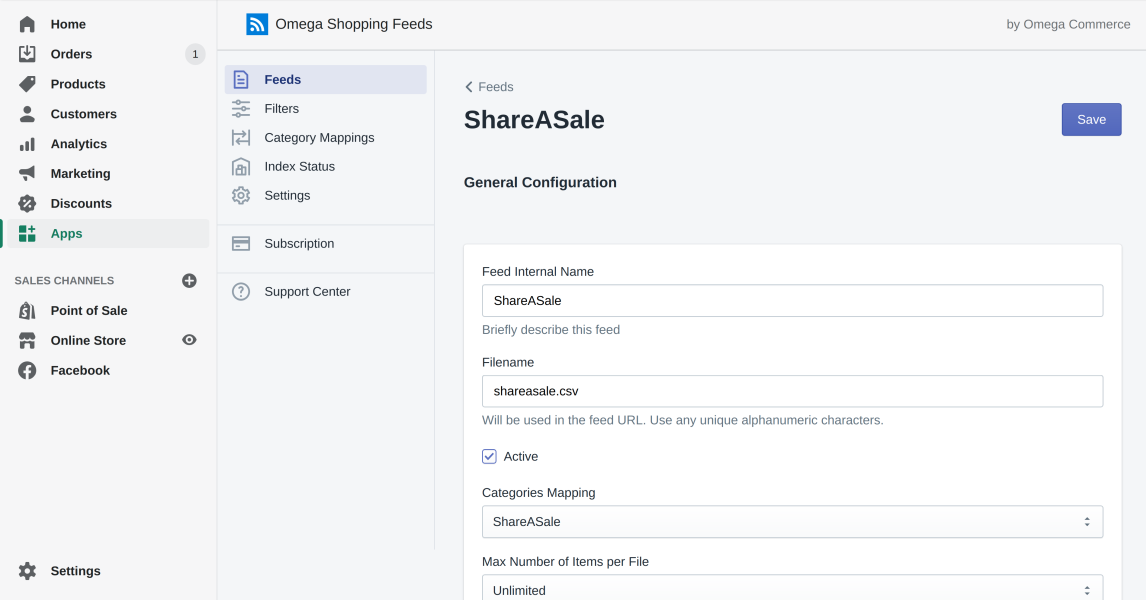
Task: Click the Apps grid icon
Action: click(27, 234)
